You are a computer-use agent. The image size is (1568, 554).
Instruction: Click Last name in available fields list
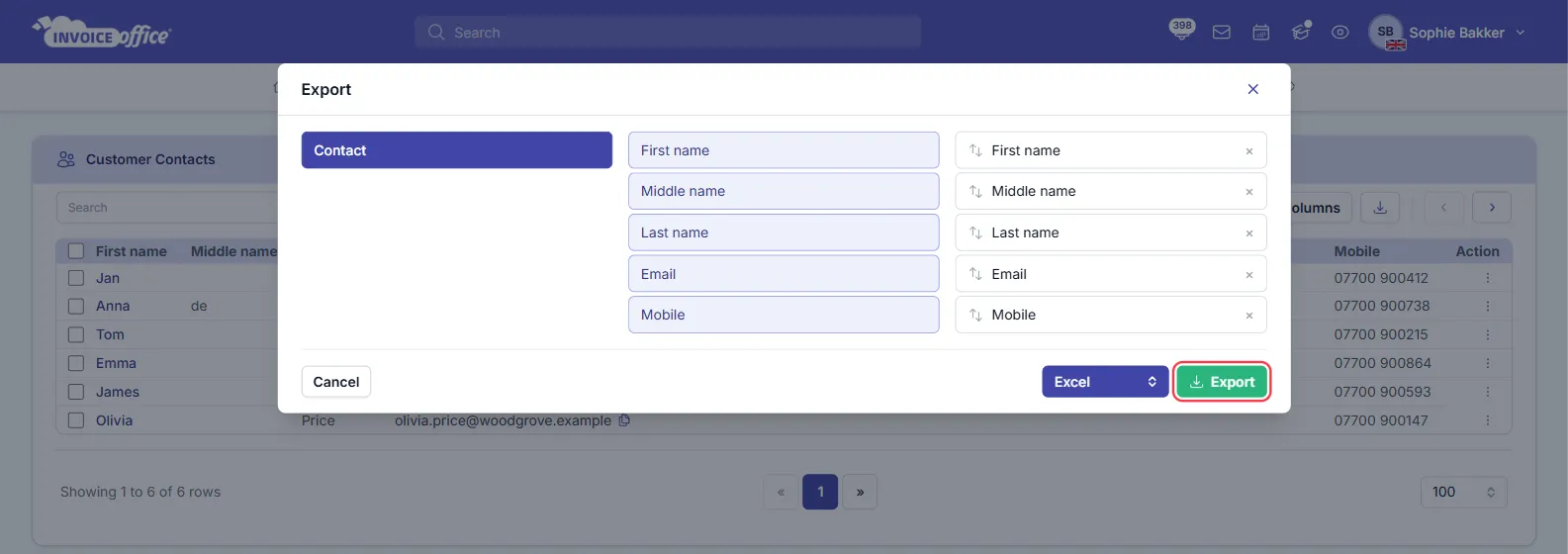point(784,232)
